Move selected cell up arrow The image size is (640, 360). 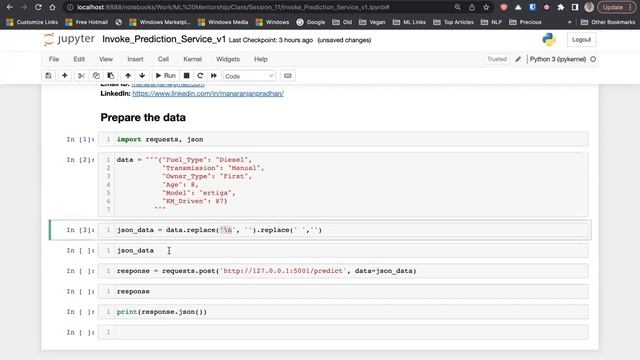click(x=128, y=76)
